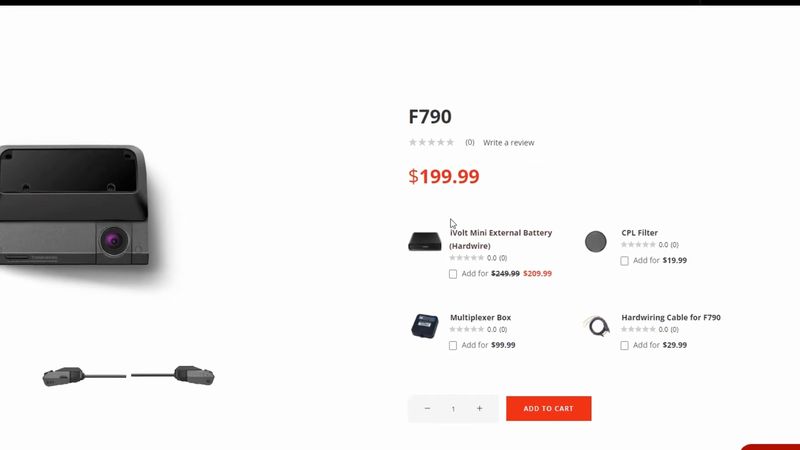Enable the CPL Filter add-on checkbox
Screen dimensions: 800x450
point(624,261)
